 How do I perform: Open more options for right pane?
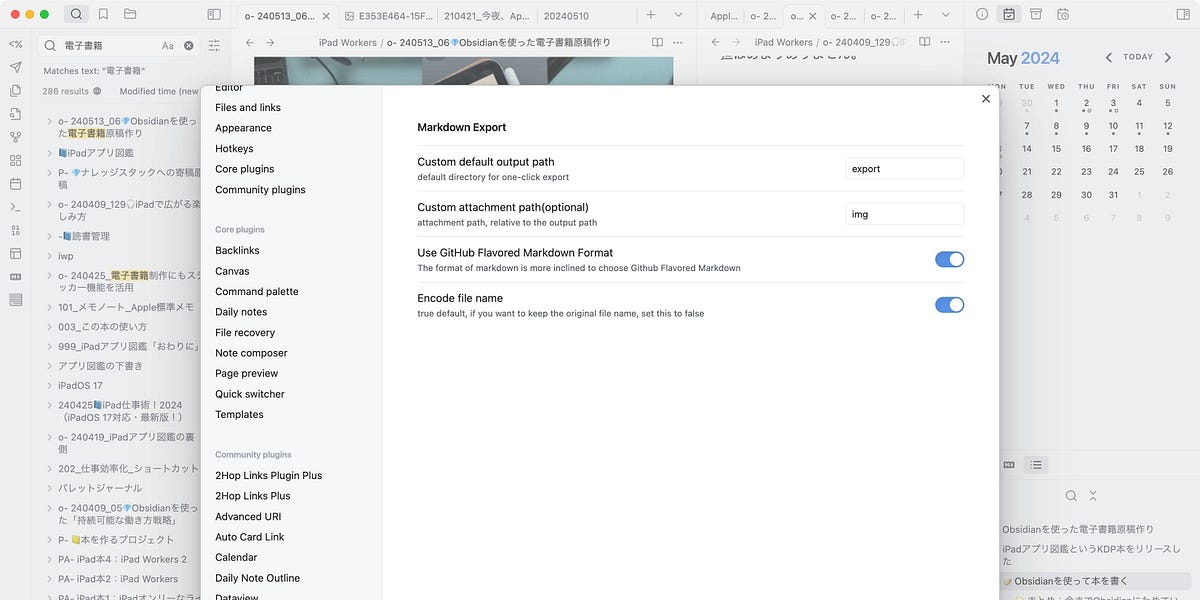coord(947,42)
